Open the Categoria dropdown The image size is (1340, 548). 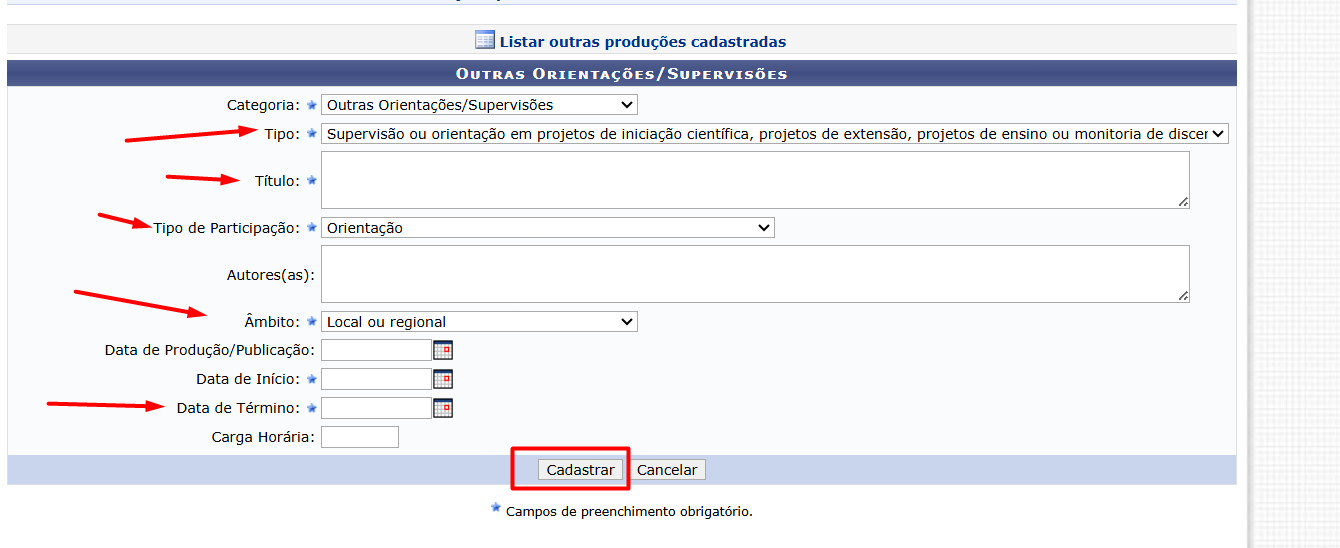point(479,104)
